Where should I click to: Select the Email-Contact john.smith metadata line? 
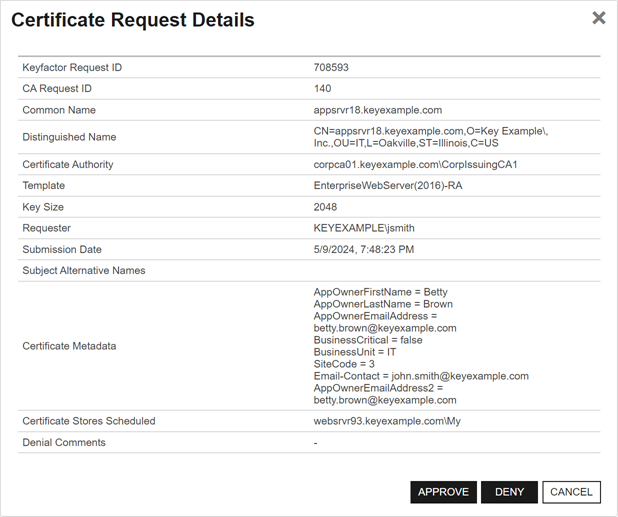[x=420, y=376]
